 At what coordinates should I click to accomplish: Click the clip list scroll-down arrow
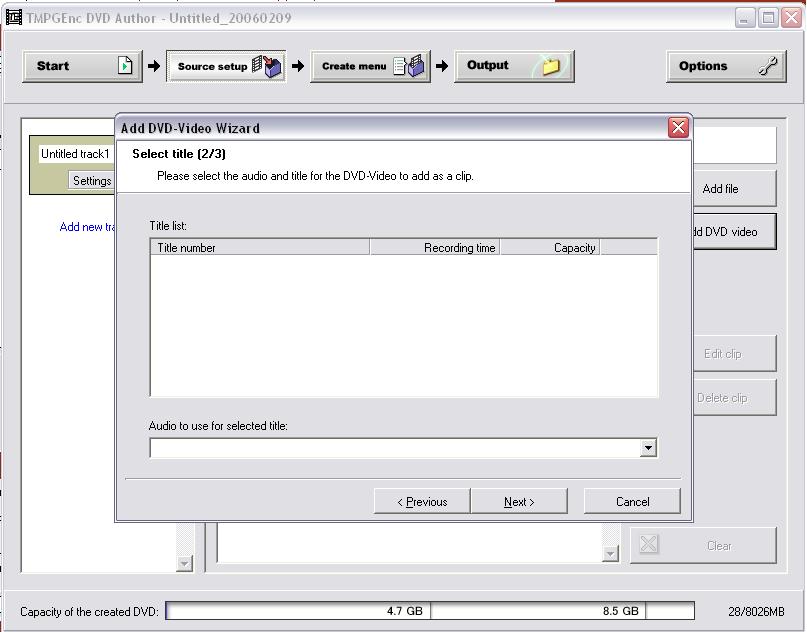610,554
